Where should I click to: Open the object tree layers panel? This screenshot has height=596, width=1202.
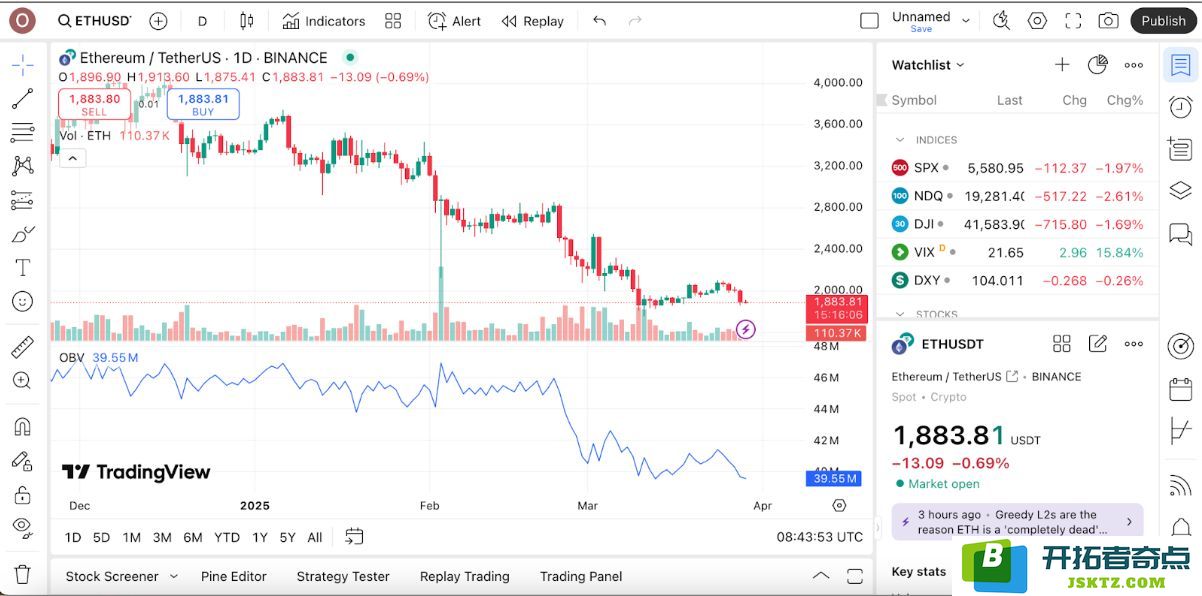click(1181, 190)
